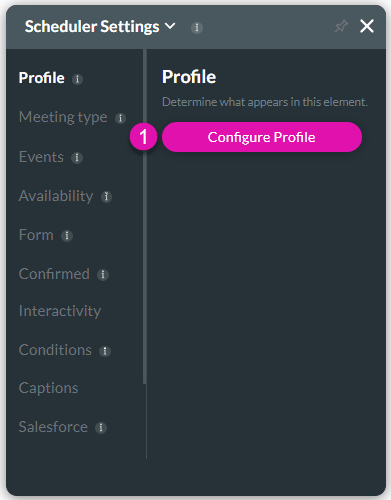Expand the Scheduler Settings dropdown chevron

pyautogui.click(x=170, y=26)
